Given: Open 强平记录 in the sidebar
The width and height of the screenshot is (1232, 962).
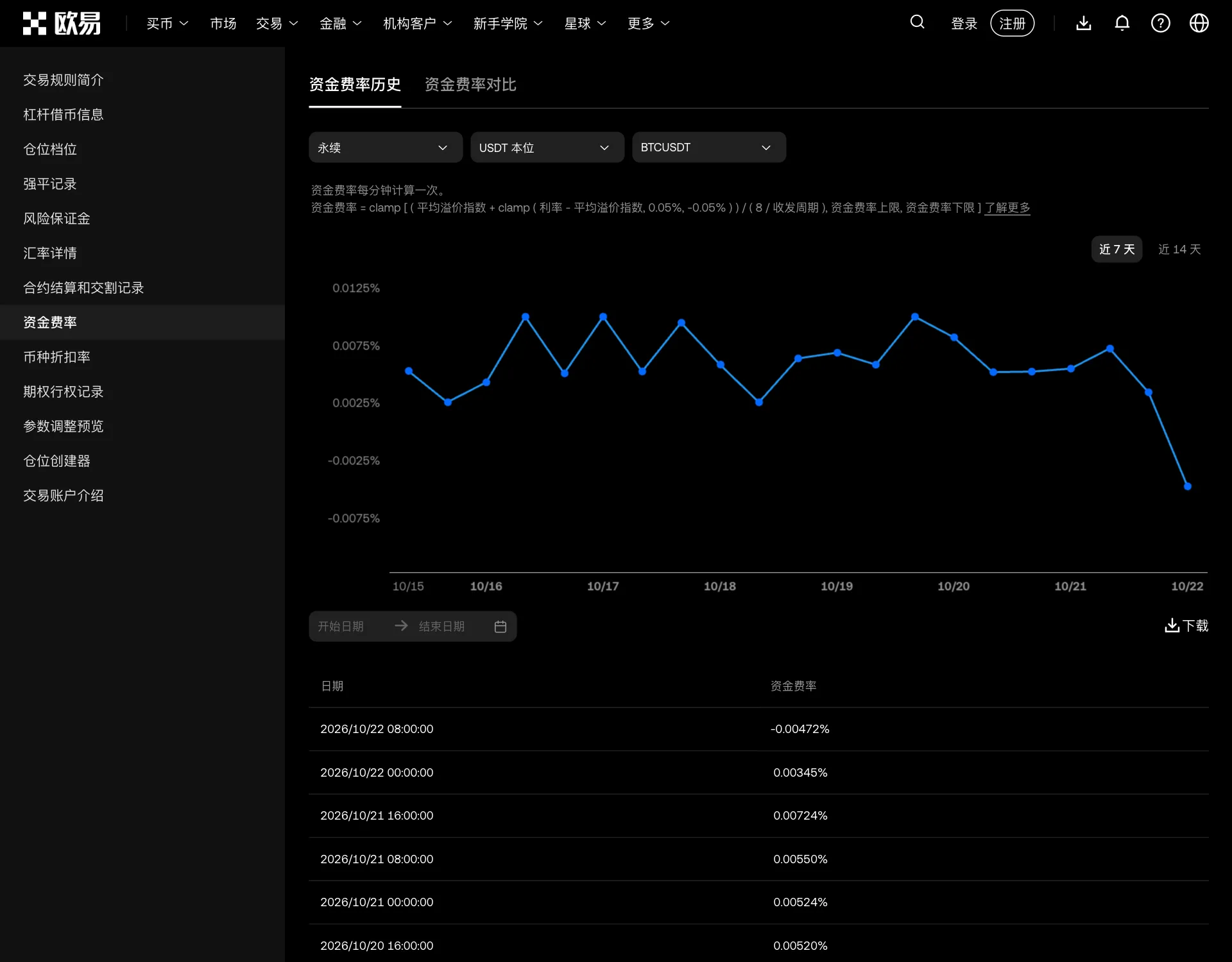Looking at the screenshot, I should 142,184.
